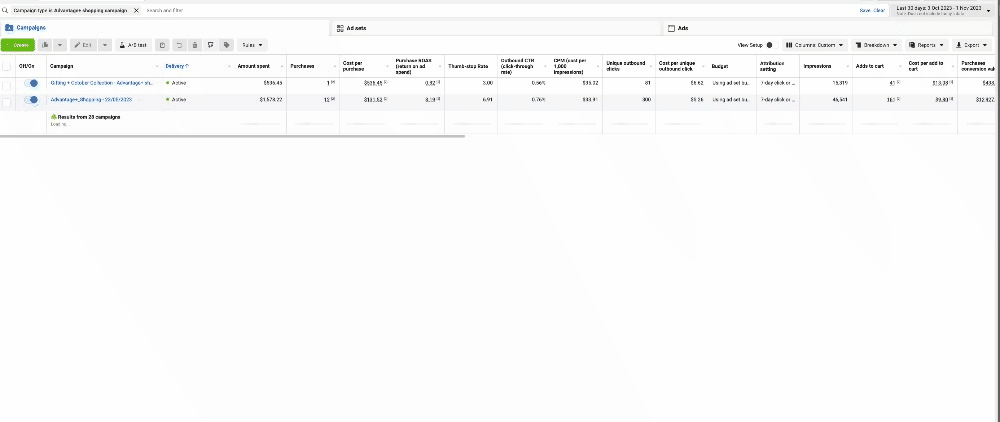The width and height of the screenshot is (1000, 422).
Task: Click the undo arrow icon
Action: click(x=179, y=45)
